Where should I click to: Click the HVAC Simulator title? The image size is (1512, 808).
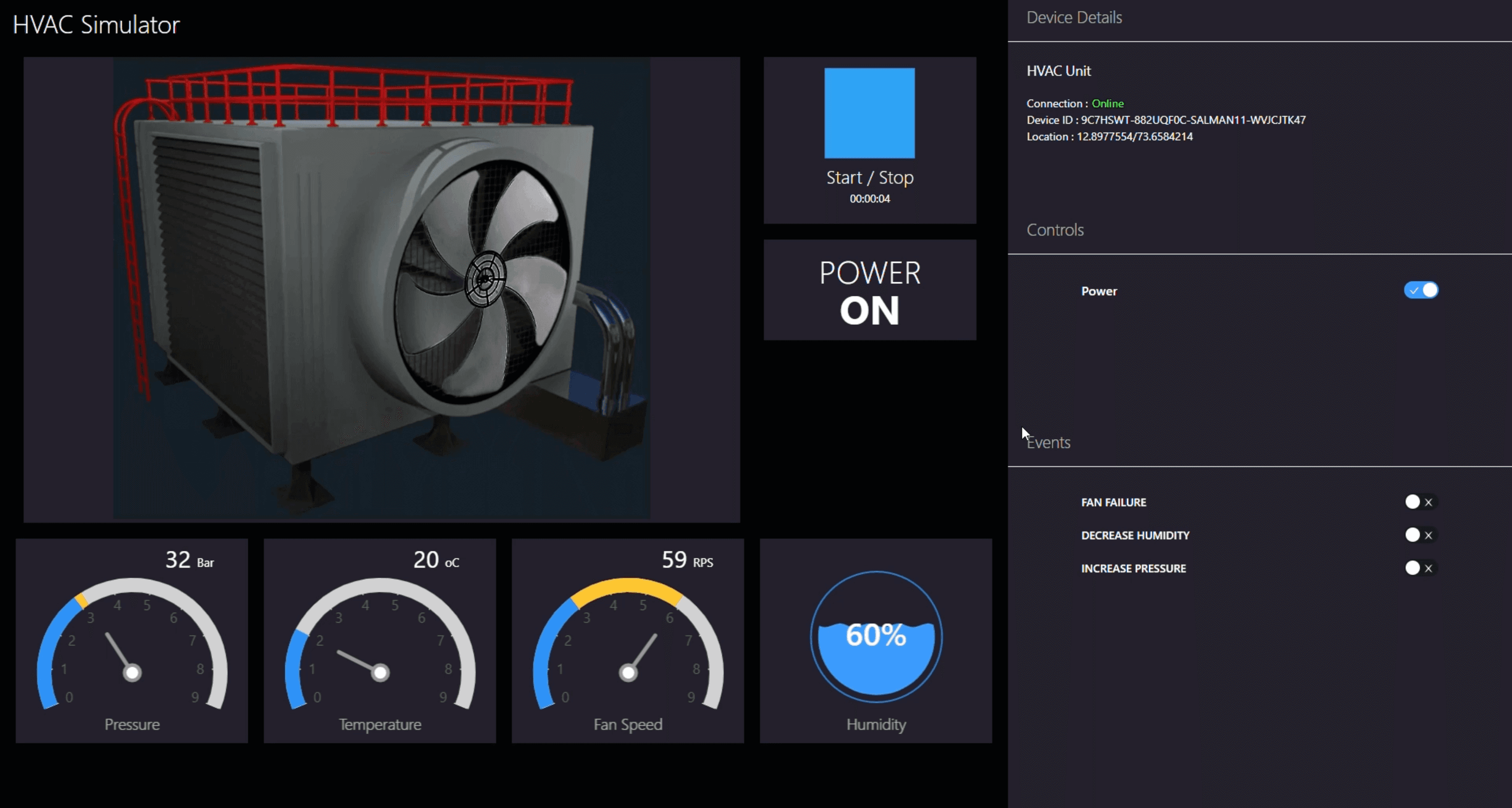(x=96, y=25)
